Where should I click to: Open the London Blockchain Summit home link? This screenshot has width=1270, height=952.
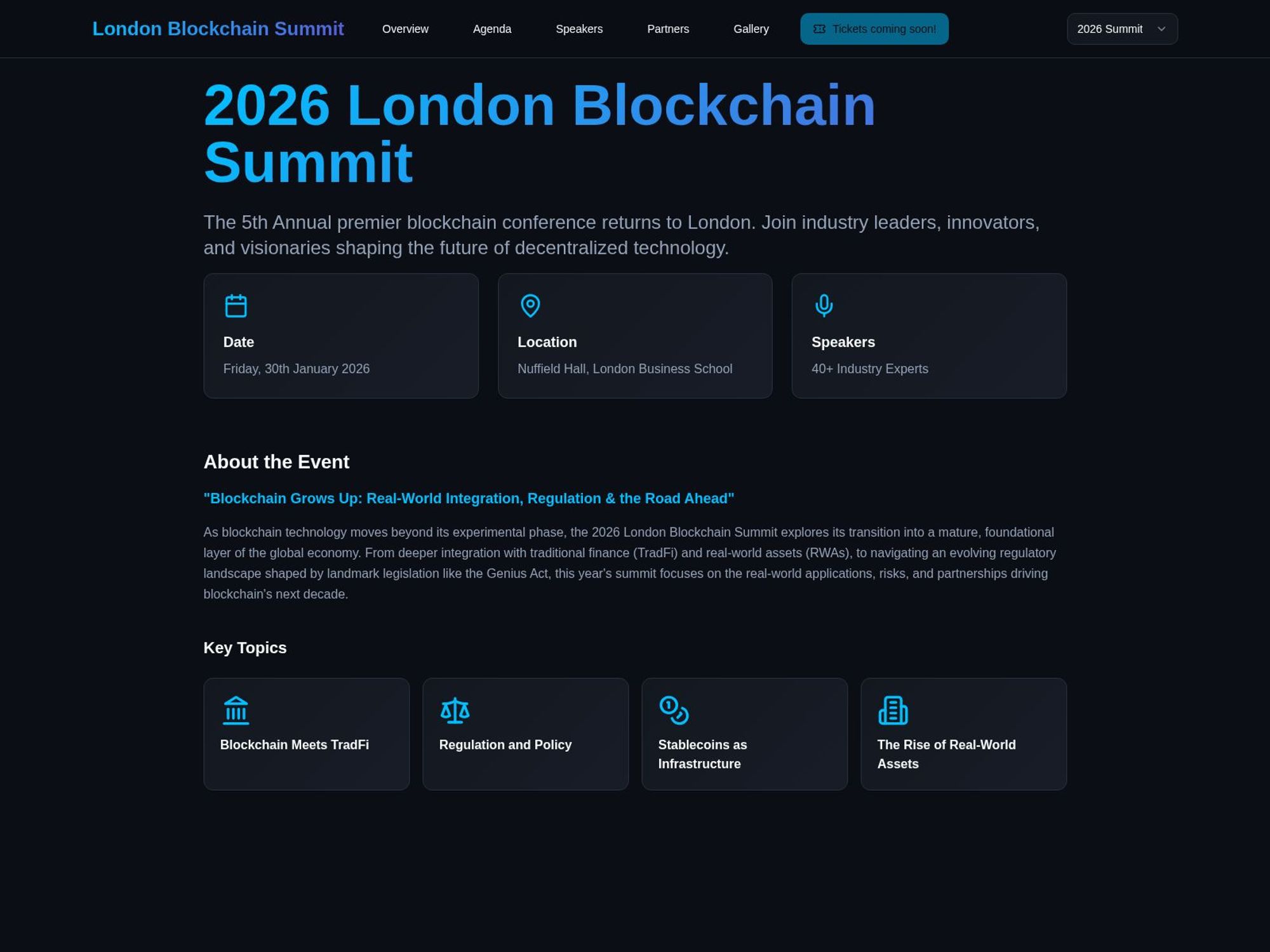[x=218, y=28]
